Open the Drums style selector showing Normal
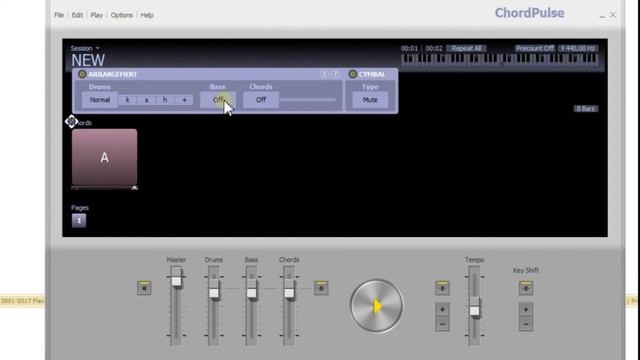The image size is (640, 360). pos(100,100)
